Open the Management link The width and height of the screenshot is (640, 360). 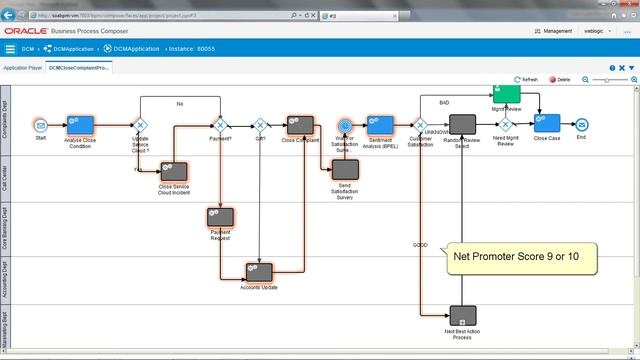[x=553, y=31]
